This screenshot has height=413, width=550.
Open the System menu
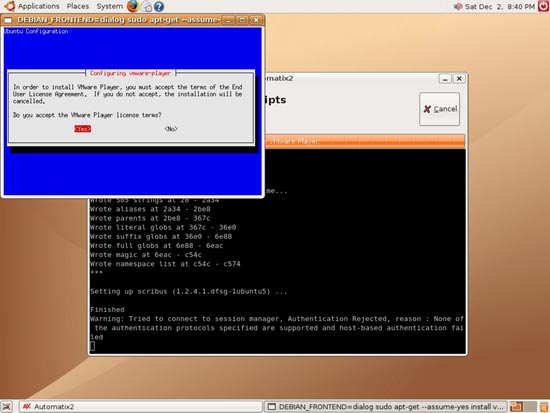pyautogui.click(x=109, y=6)
